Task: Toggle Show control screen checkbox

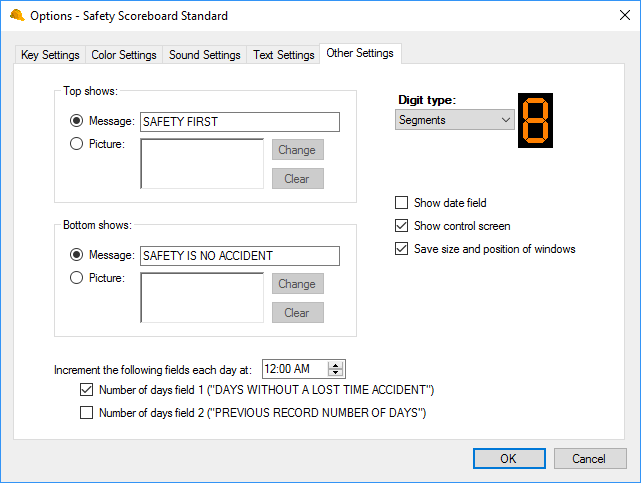Action: (x=402, y=226)
